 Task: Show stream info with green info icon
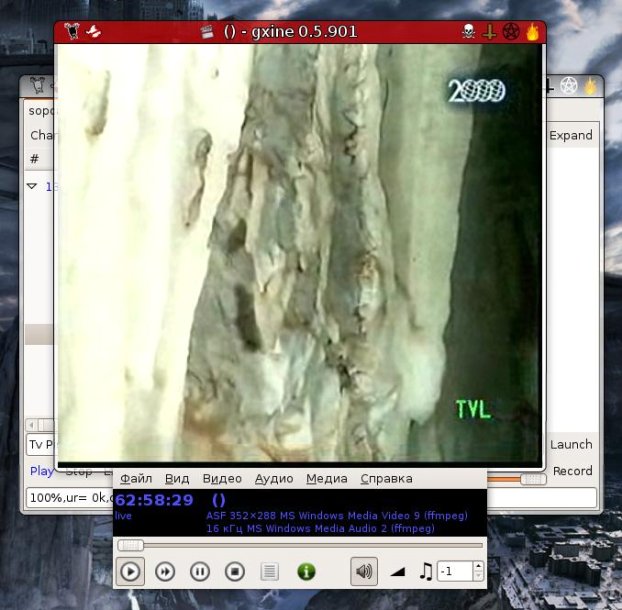[x=306, y=572]
